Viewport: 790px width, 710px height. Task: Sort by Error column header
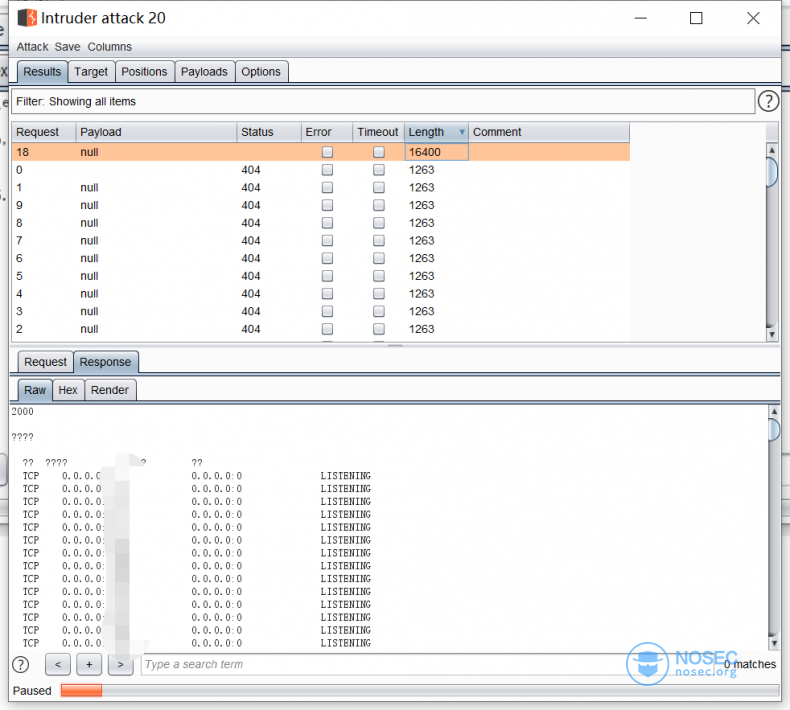point(327,132)
